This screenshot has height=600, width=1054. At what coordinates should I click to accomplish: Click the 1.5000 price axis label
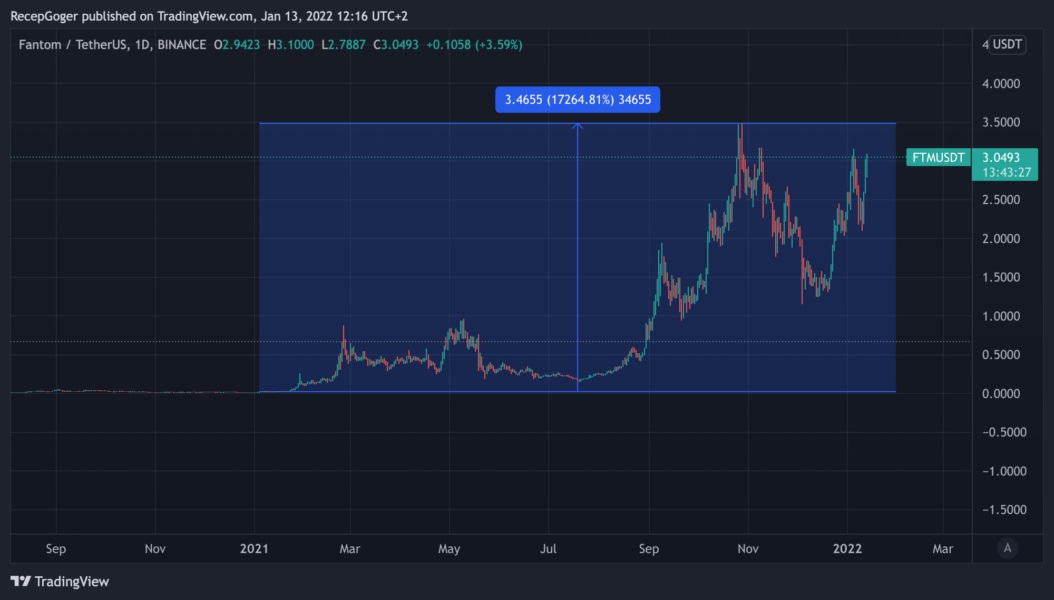point(1001,277)
